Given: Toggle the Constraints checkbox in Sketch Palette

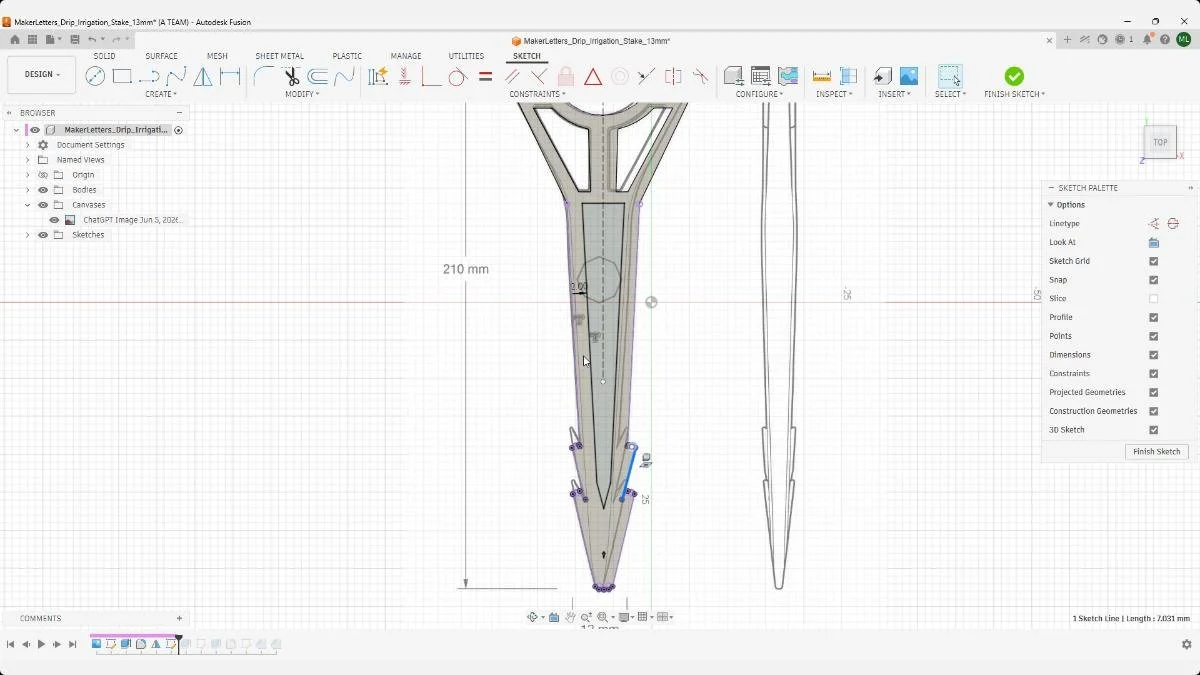Looking at the screenshot, I should [x=1153, y=374].
